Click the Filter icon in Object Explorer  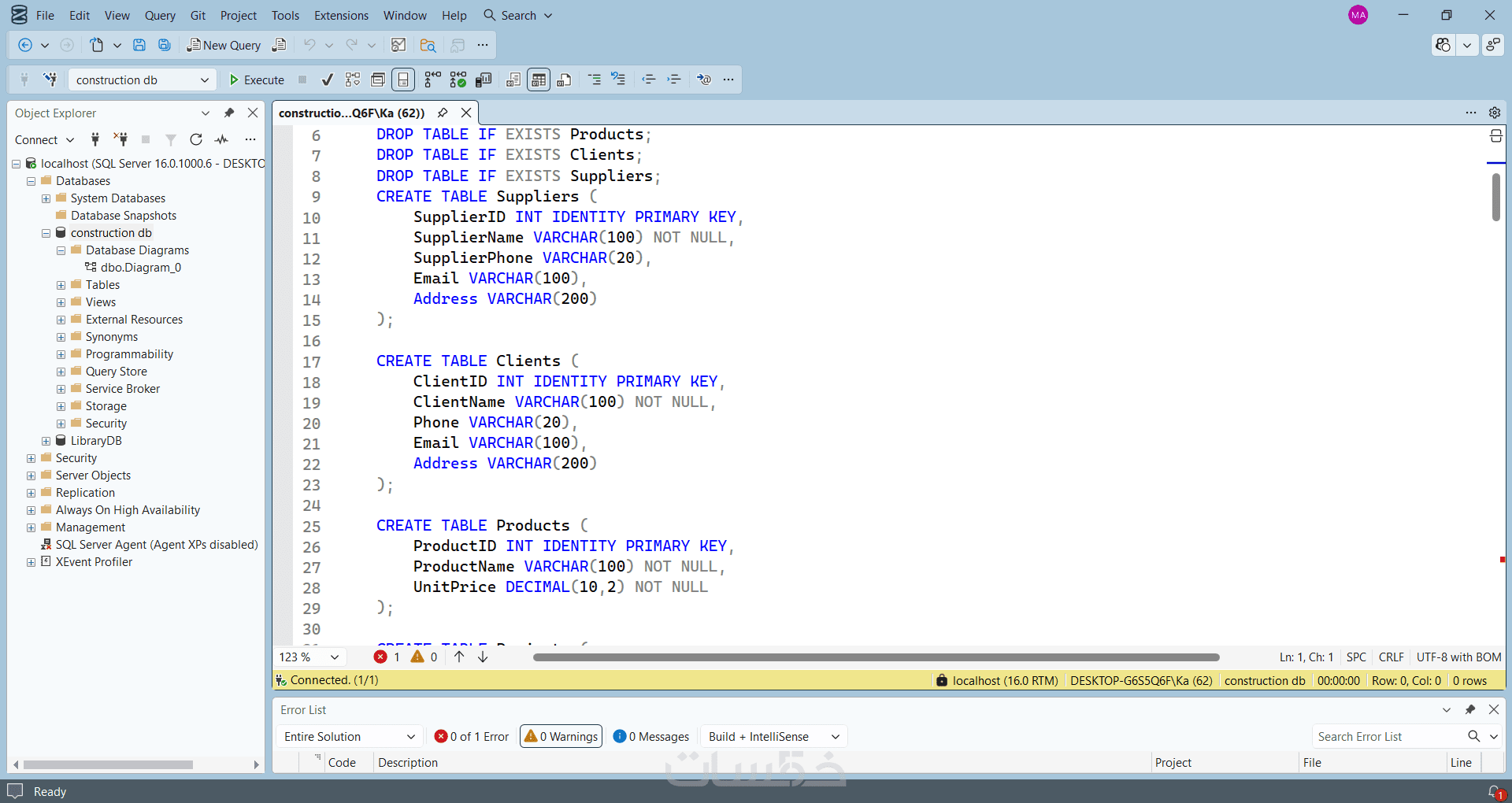pos(171,139)
